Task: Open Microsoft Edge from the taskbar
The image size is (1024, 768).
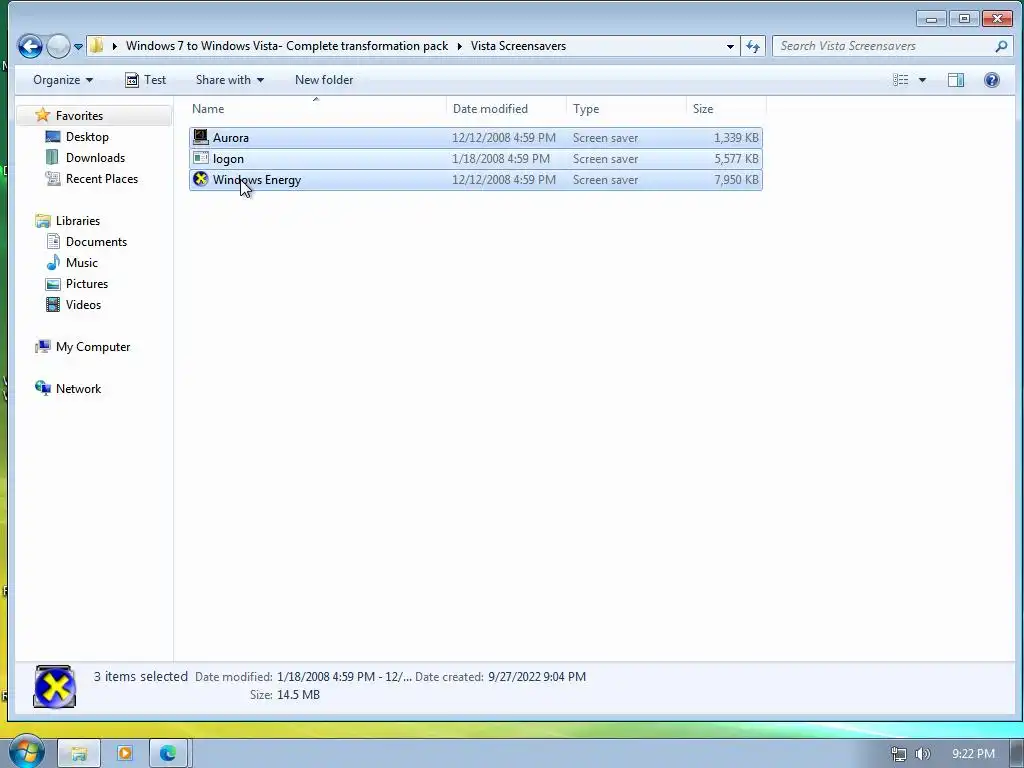Action: (x=168, y=754)
